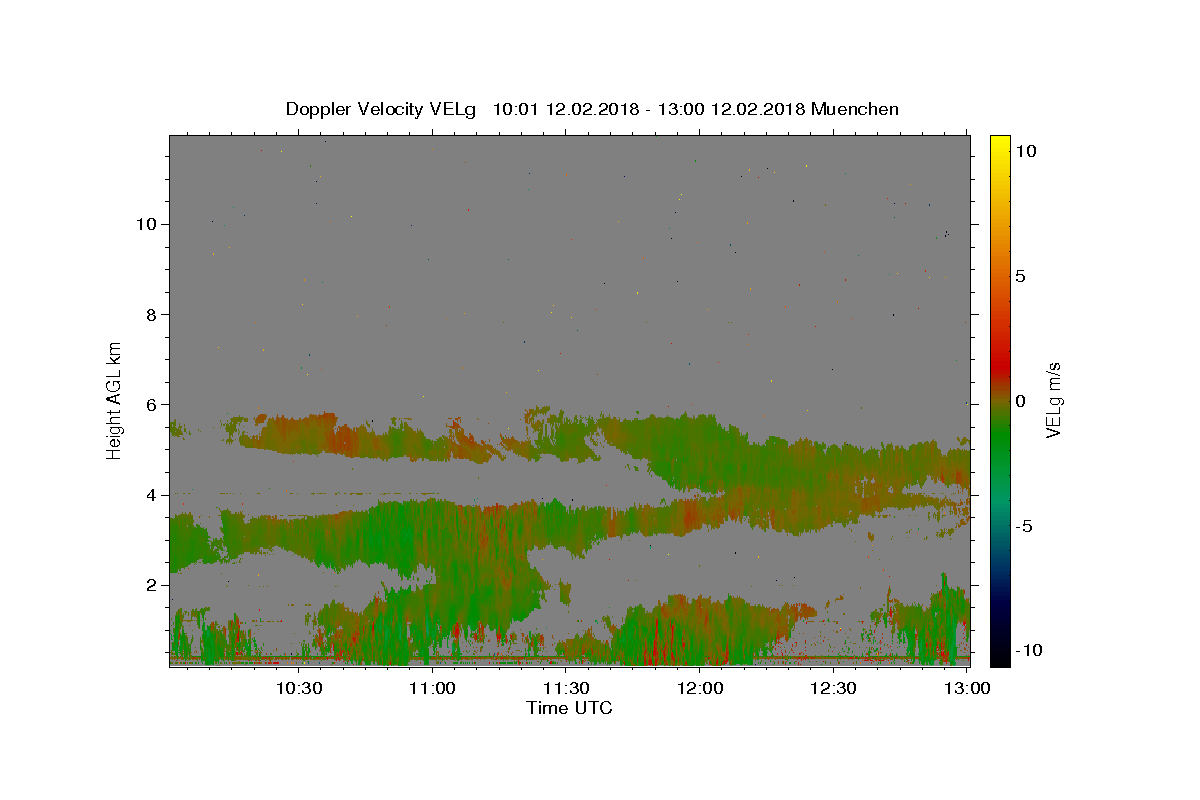Click the height tick label 8
The image size is (1200, 800).
(x=150, y=314)
